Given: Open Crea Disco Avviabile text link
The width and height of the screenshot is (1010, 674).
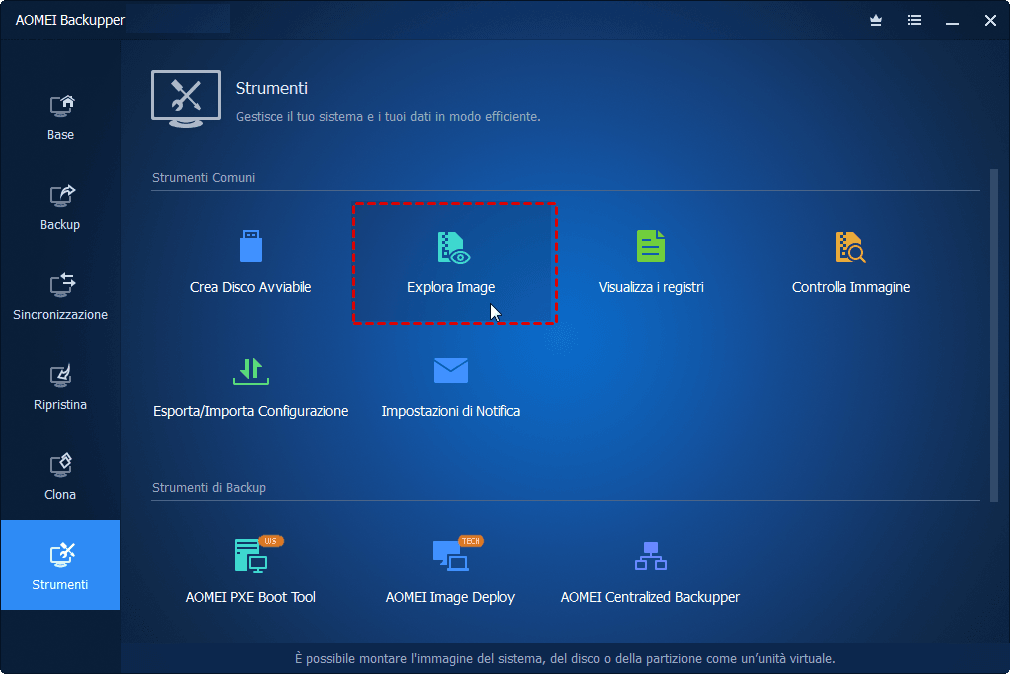Looking at the screenshot, I should (251, 287).
